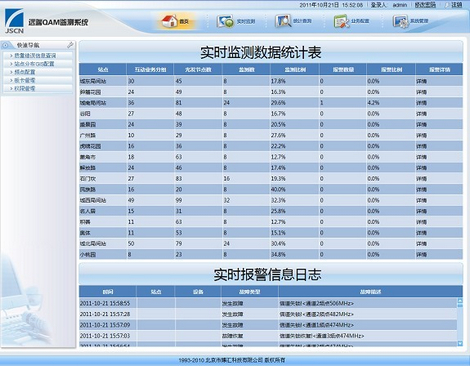Open 详情 details for the row with 4.2% alarm ratio

pos(421,103)
